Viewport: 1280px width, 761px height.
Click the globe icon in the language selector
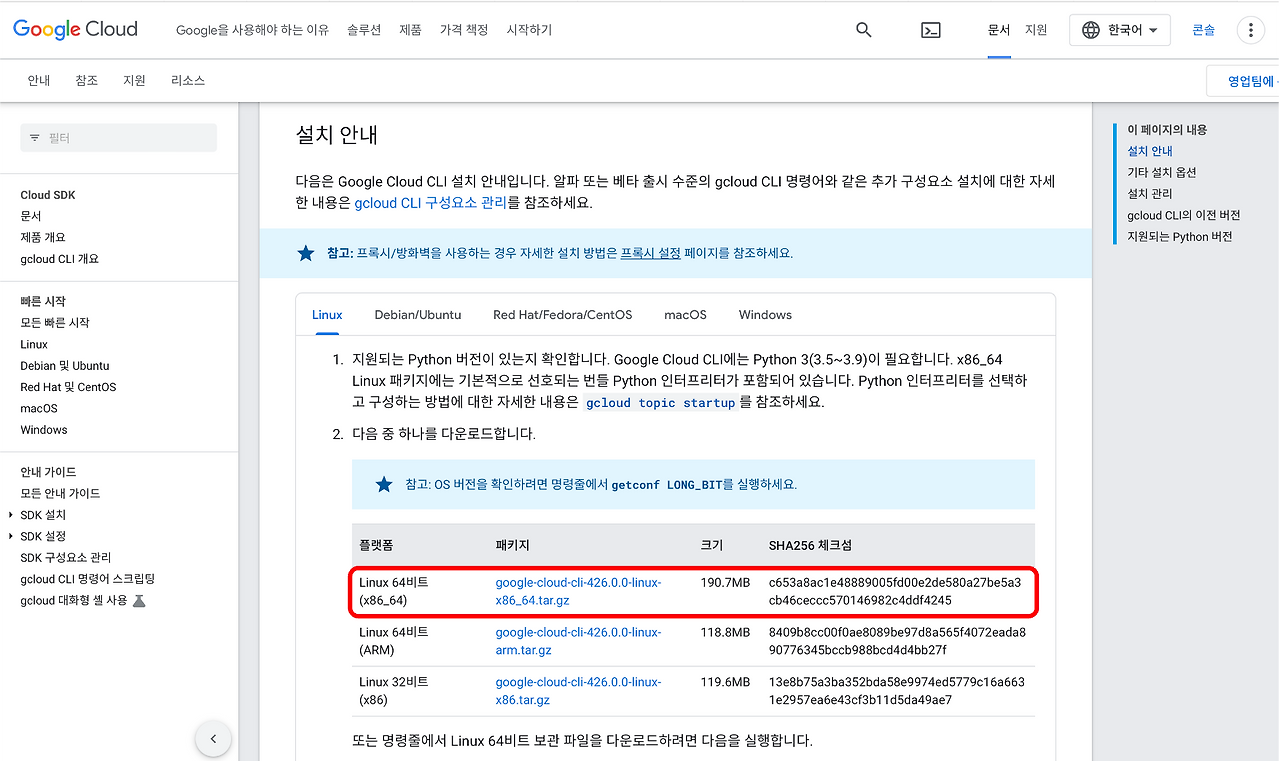(x=1089, y=30)
